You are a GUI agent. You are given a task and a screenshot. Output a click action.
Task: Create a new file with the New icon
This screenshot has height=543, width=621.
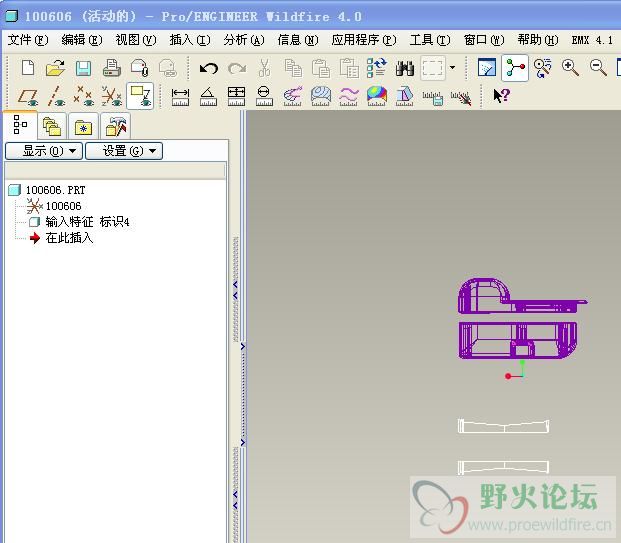click(28, 68)
